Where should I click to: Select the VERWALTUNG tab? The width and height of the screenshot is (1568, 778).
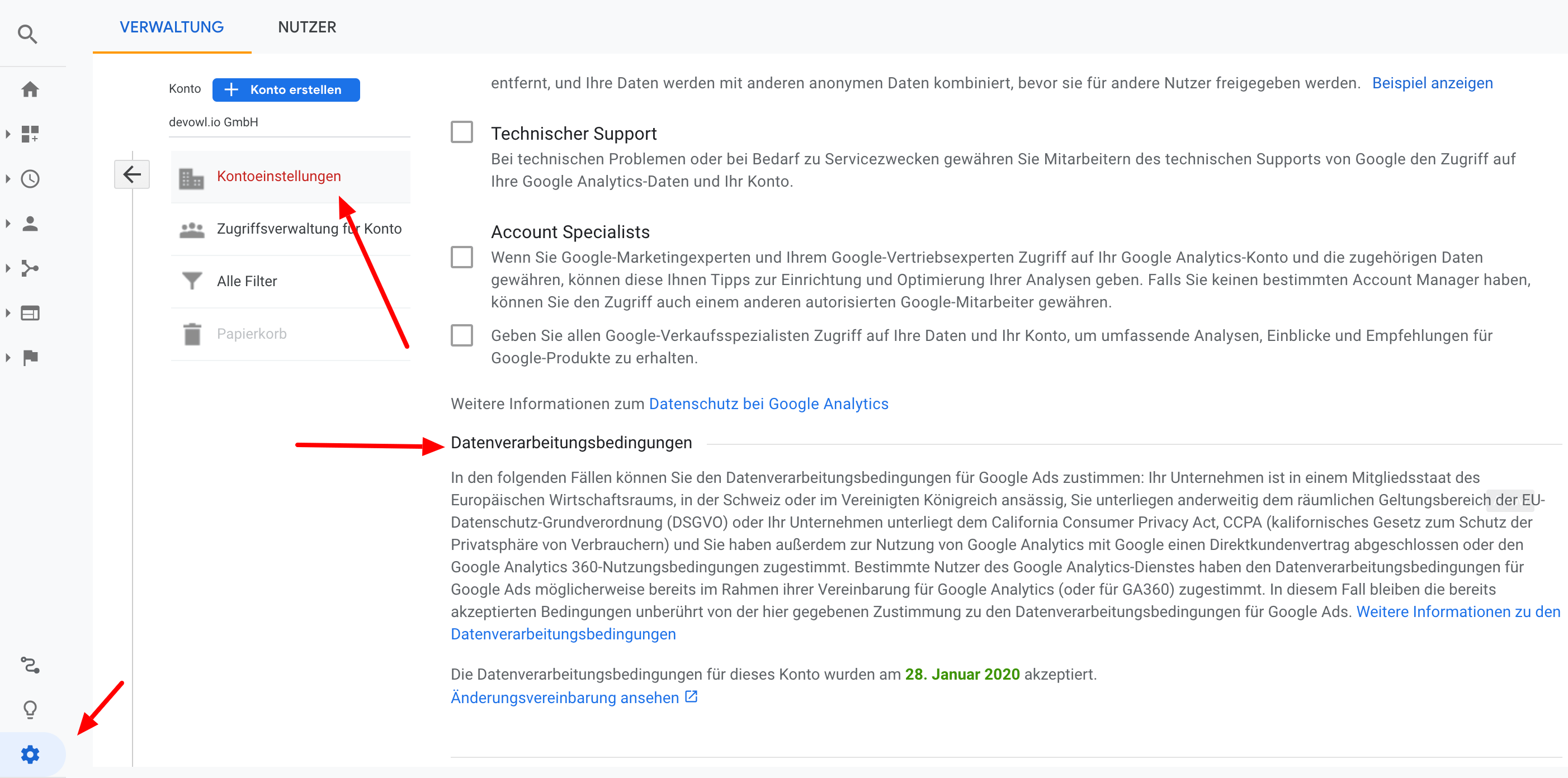click(171, 27)
